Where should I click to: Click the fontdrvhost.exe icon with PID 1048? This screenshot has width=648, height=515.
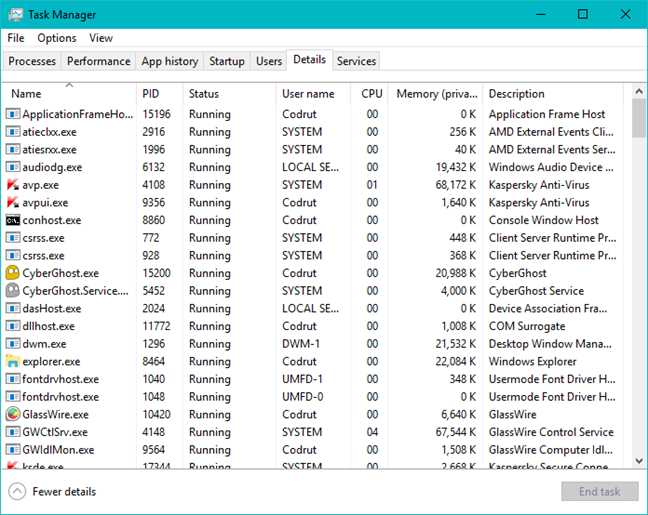[13, 396]
